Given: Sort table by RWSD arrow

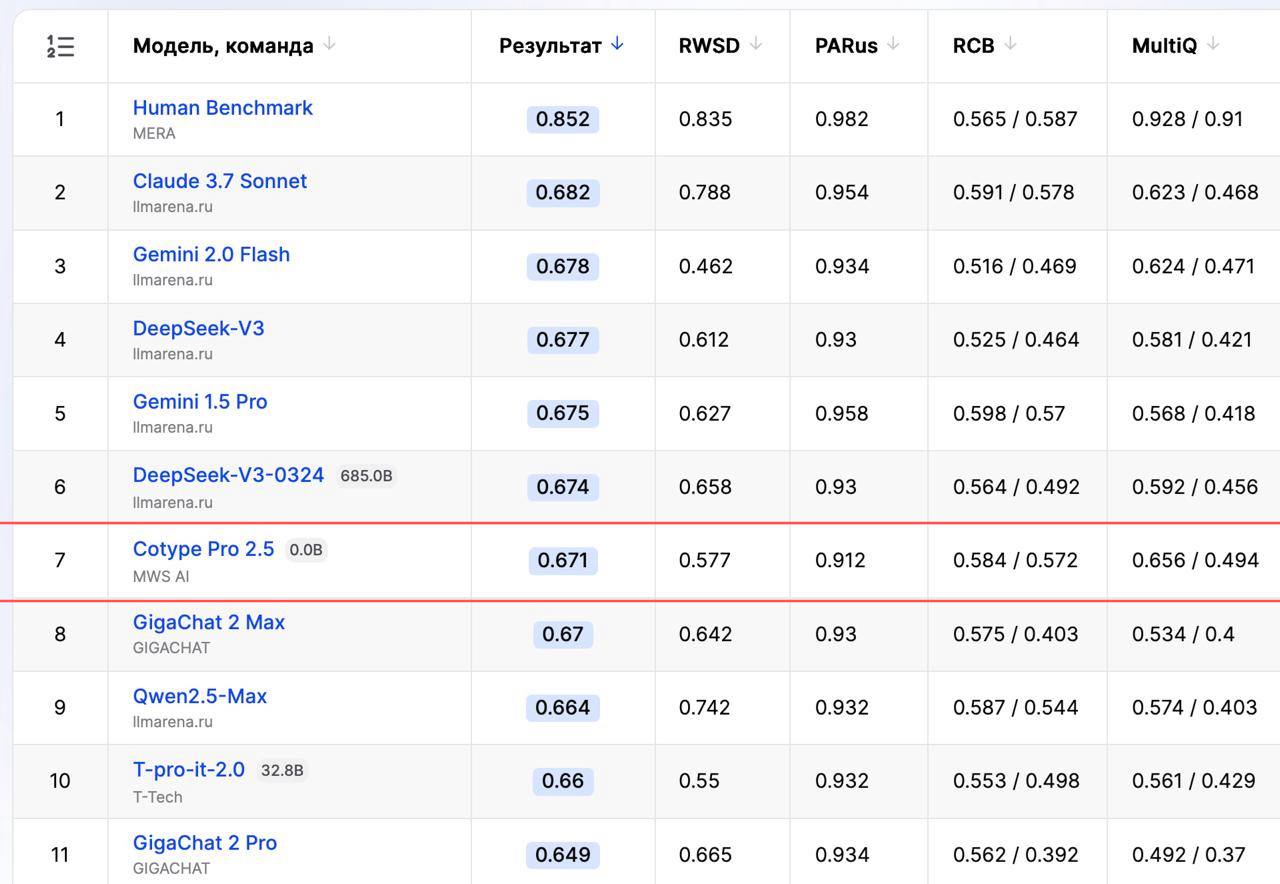Looking at the screenshot, I should pos(756,44).
